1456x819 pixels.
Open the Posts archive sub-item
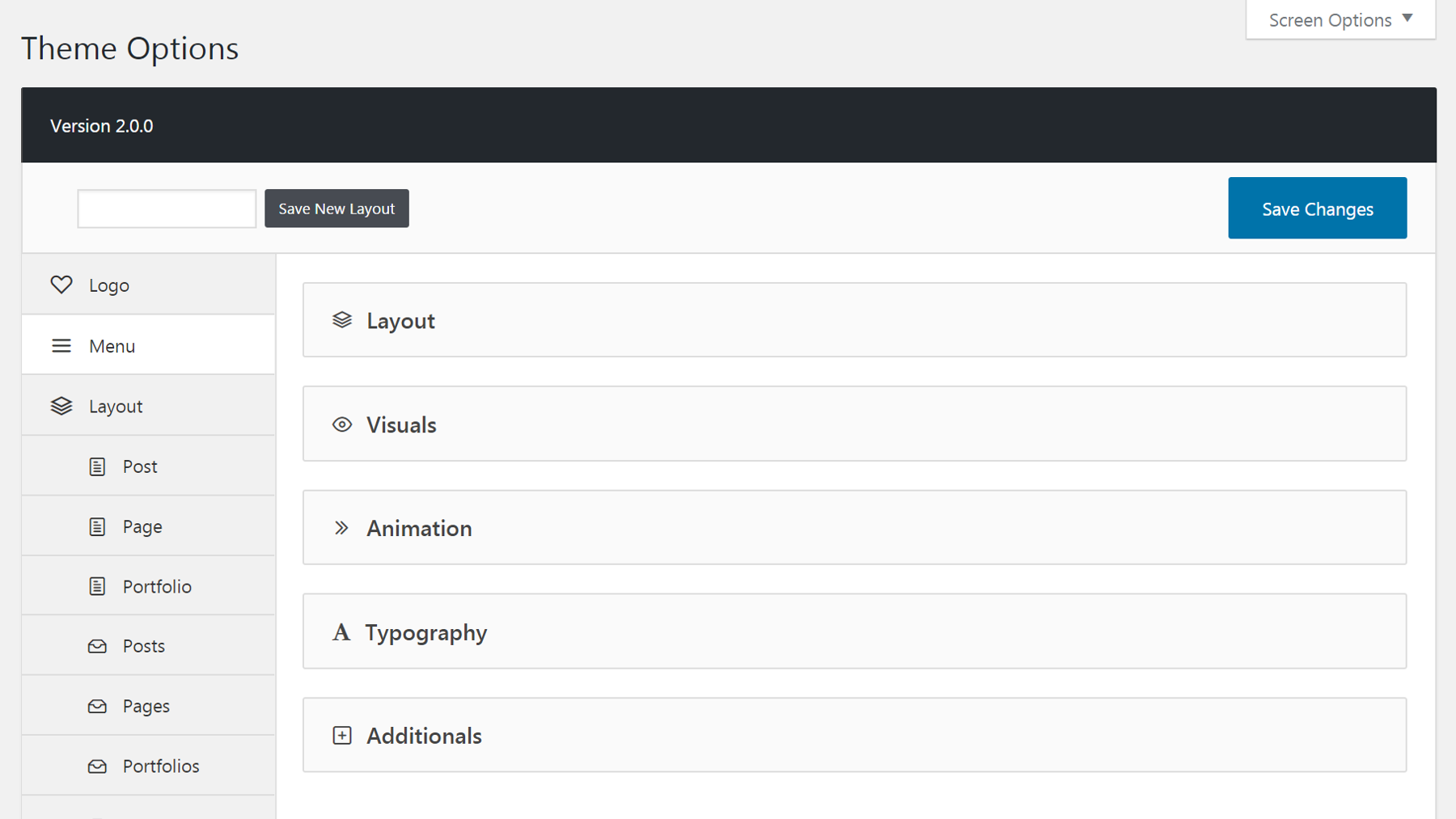[149, 646]
